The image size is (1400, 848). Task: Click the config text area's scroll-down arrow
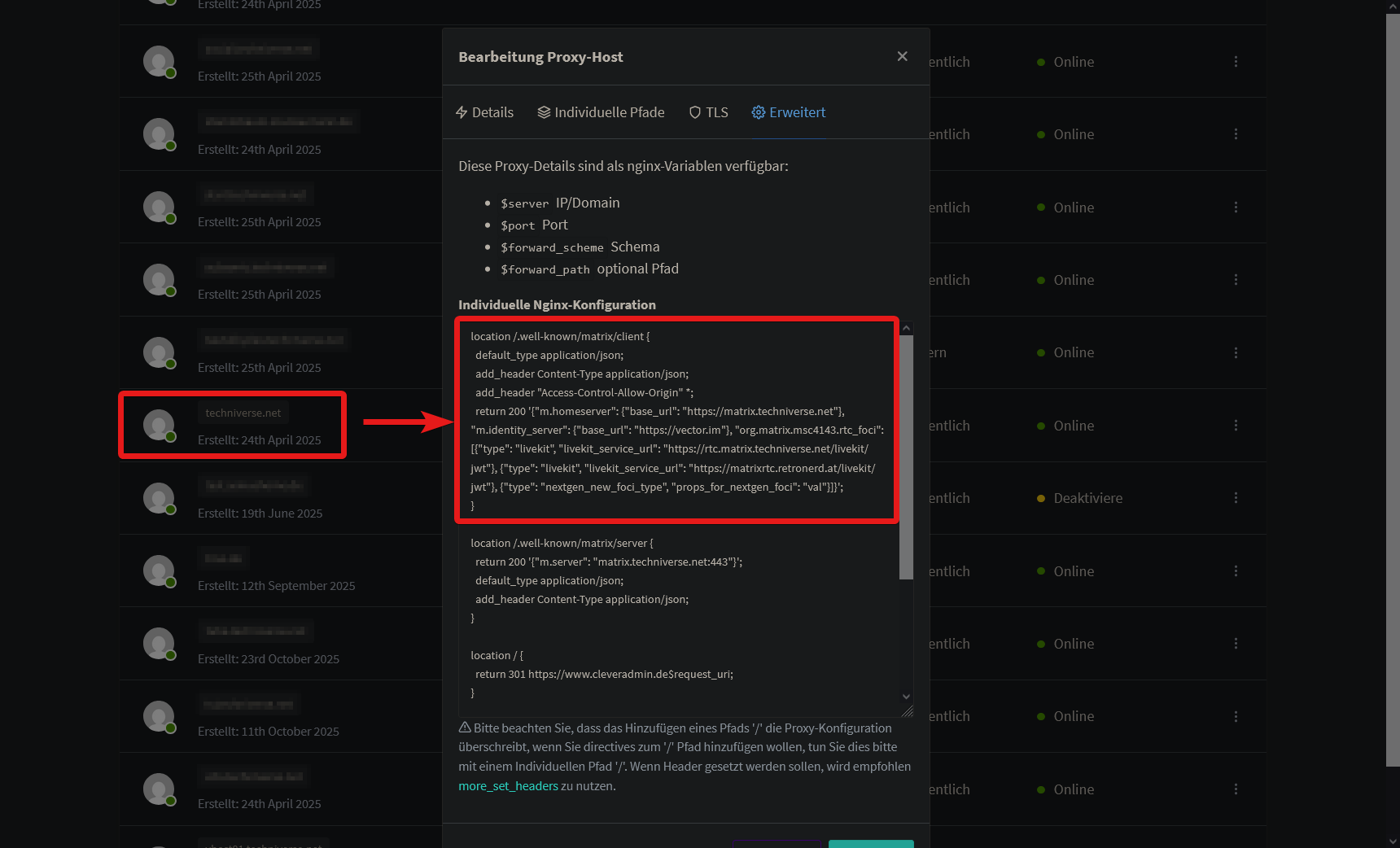coord(906,697)
